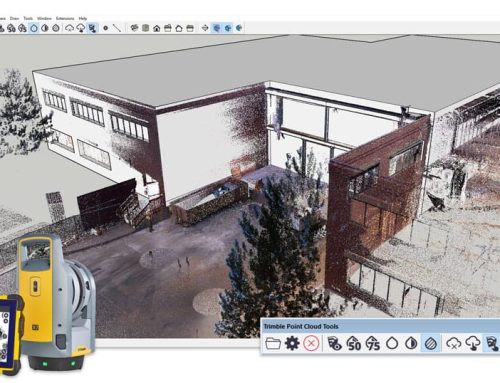Click the double-arrow icon before globe icons
The width and height of the screenshot is (500, 383).
point(205,28)
